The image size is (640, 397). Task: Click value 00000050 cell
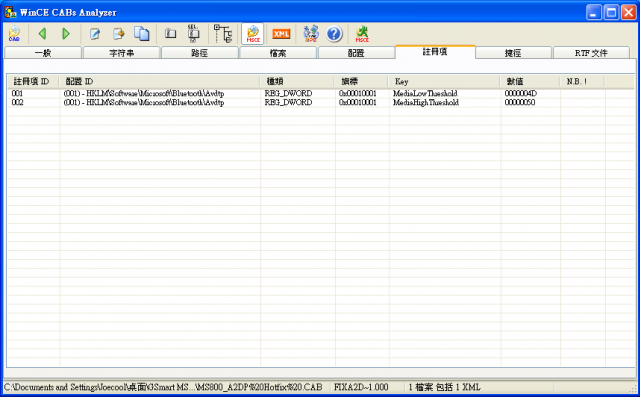(x=520, y=102)
